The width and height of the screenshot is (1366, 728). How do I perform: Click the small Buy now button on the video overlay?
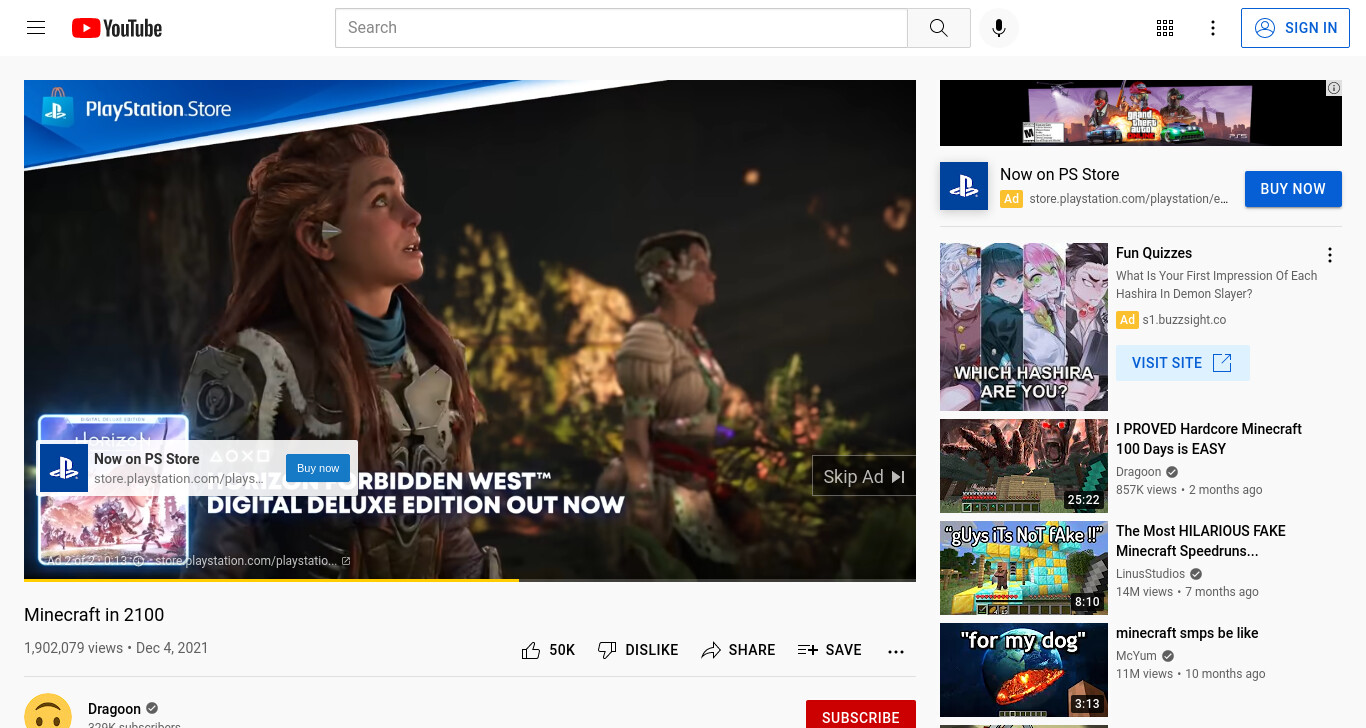pos(318,468)
